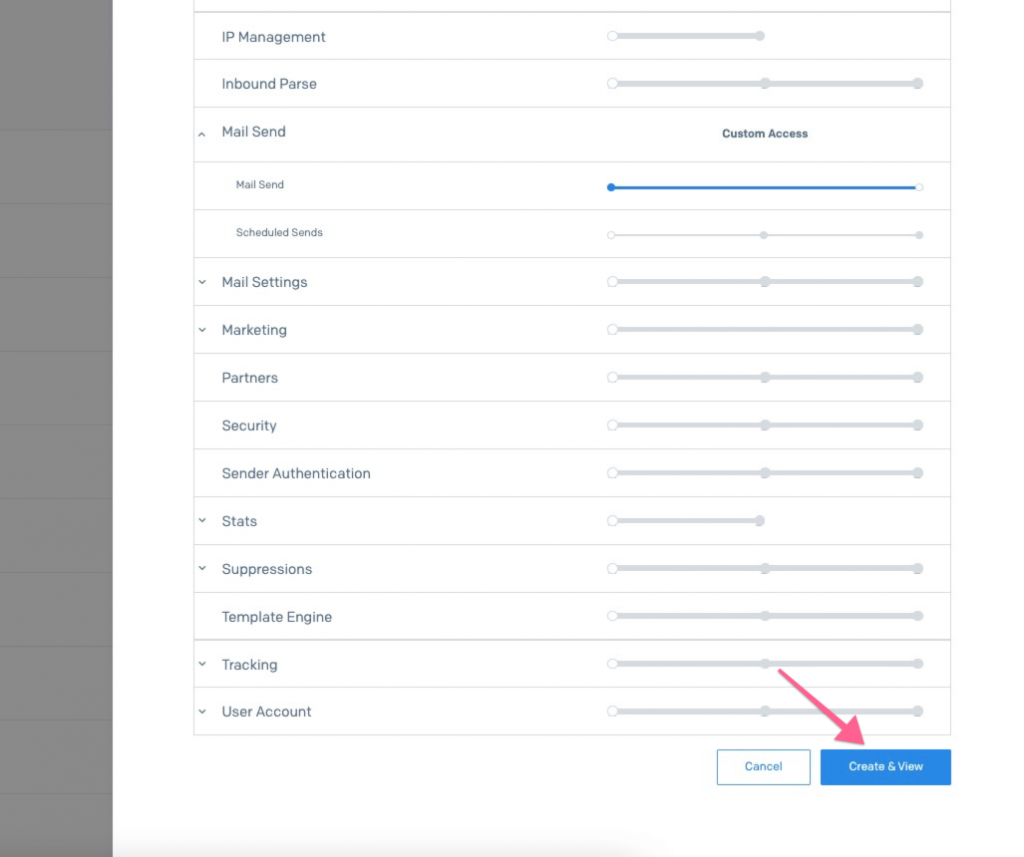
Task: Expand the Marketing permission group
Action: [x=202, y=330]
